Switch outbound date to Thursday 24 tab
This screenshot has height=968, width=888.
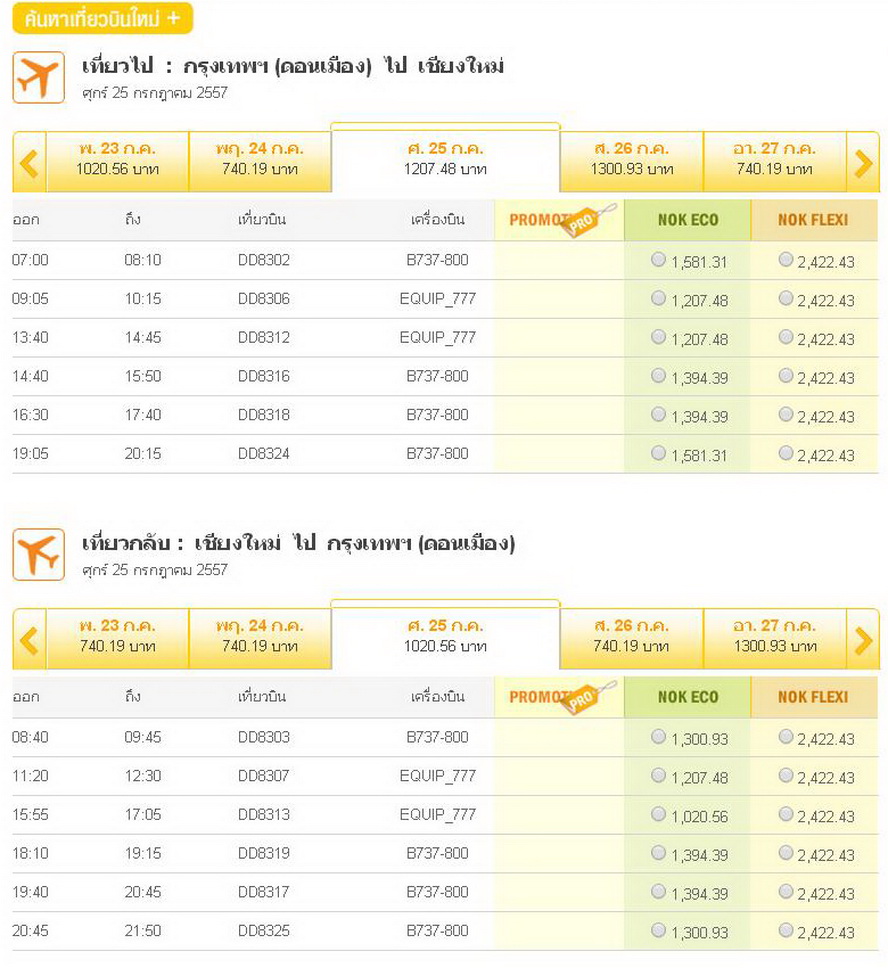point(260,162)
